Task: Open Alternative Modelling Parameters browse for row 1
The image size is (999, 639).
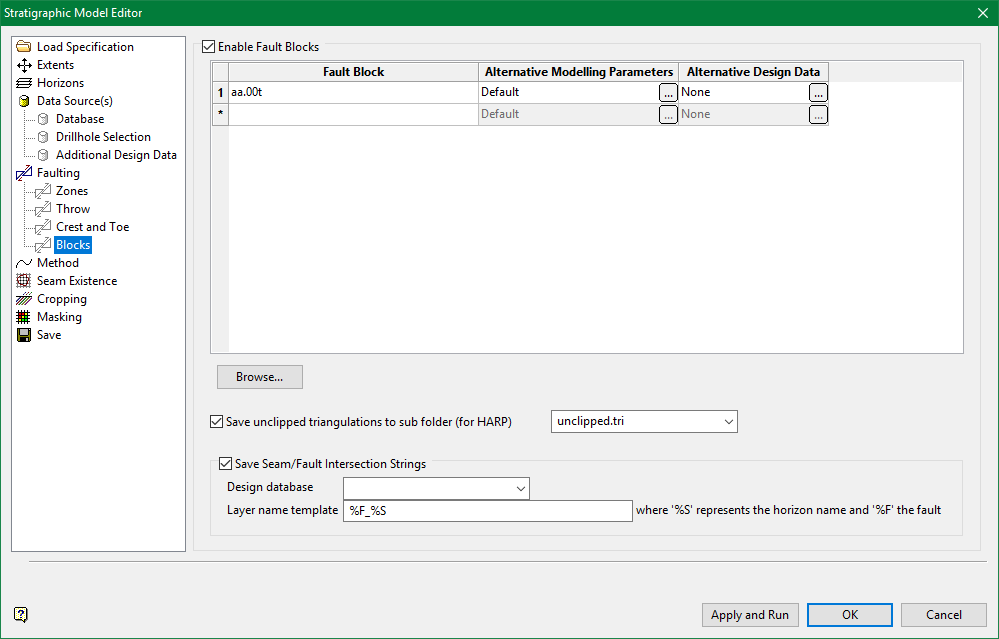Action: (x=668, y=92)
